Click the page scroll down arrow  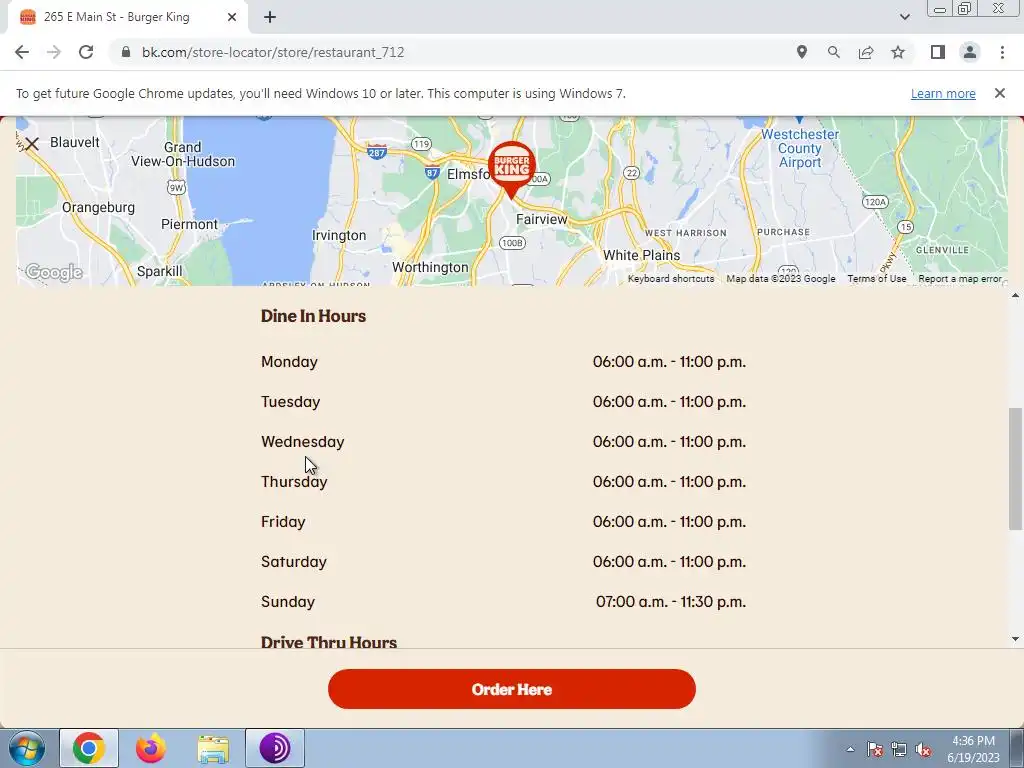tap(1015, 639)
